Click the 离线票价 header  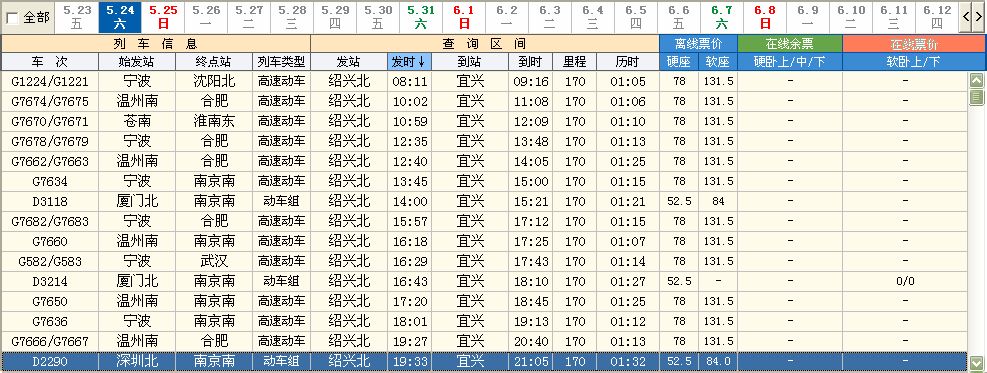[698, 44]
